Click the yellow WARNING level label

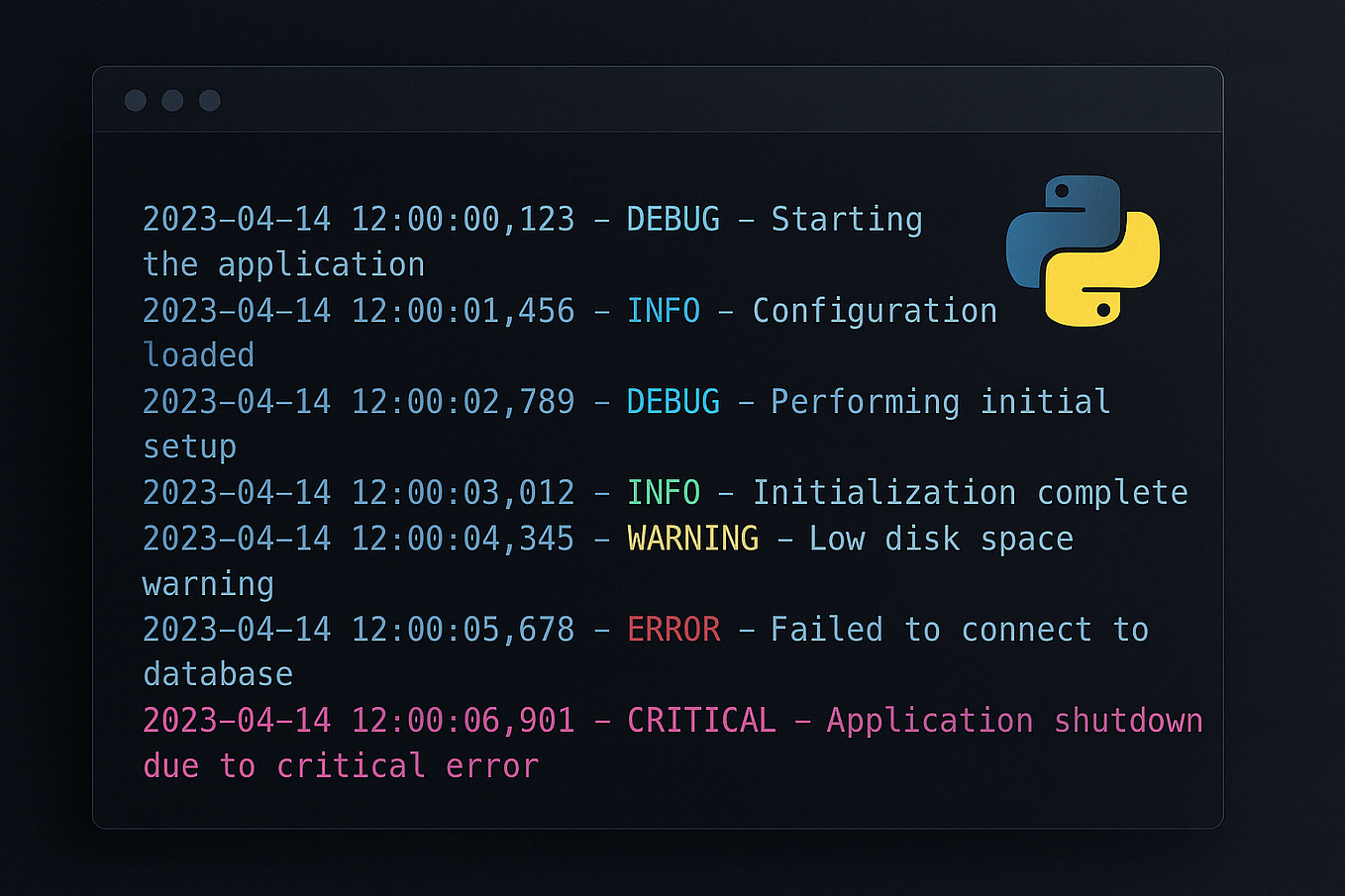[x=693, y=539]
